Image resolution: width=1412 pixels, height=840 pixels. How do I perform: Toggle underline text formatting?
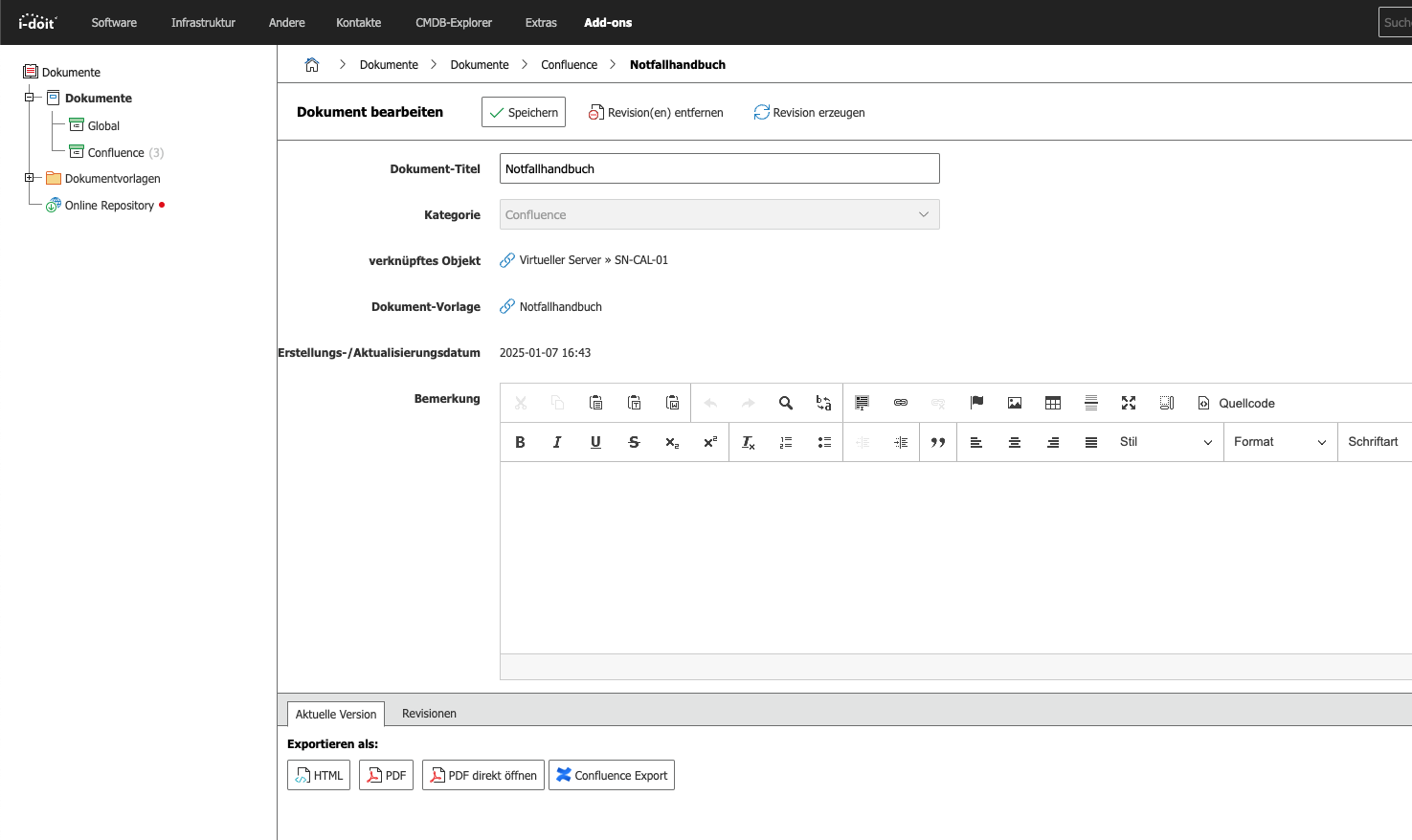click(595, 442)
